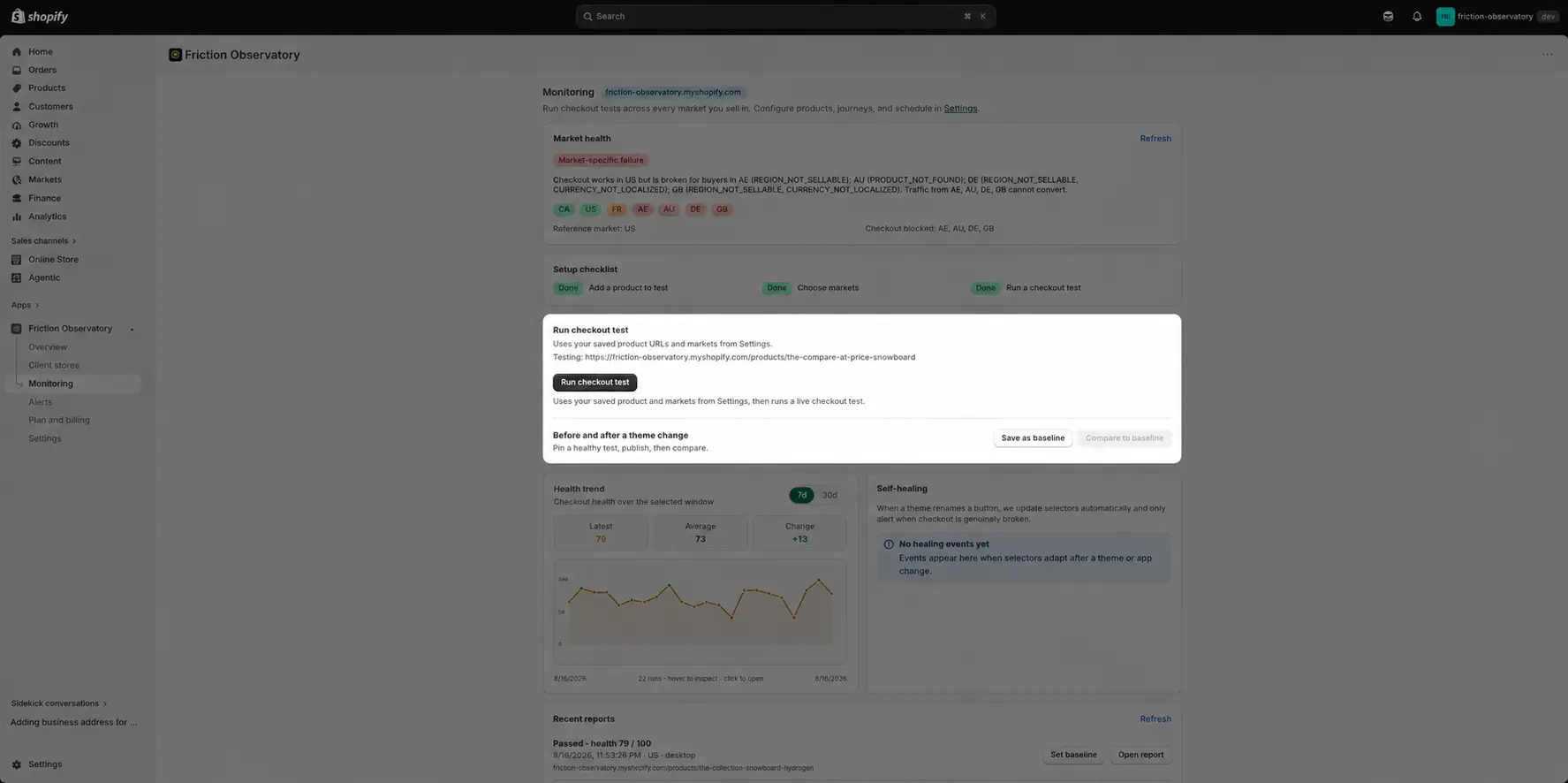
Task: Open the Home icon in sidebar
Action: click(x=16, y=51)
